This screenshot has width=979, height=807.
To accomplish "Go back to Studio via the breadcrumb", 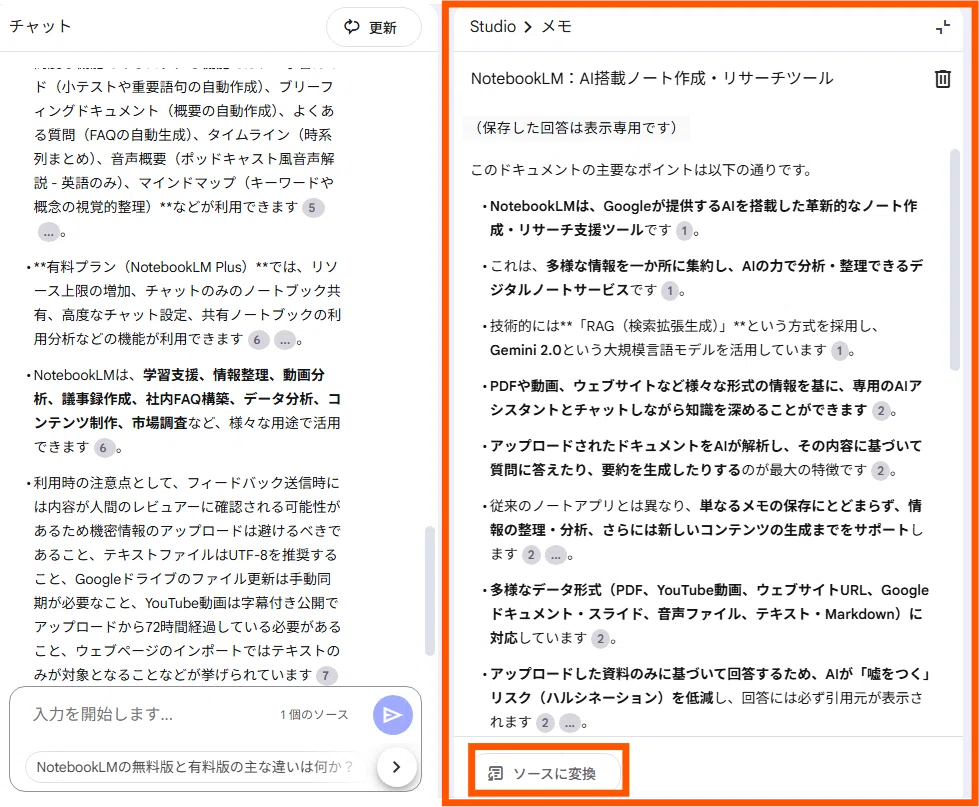I will pos(493,27).
